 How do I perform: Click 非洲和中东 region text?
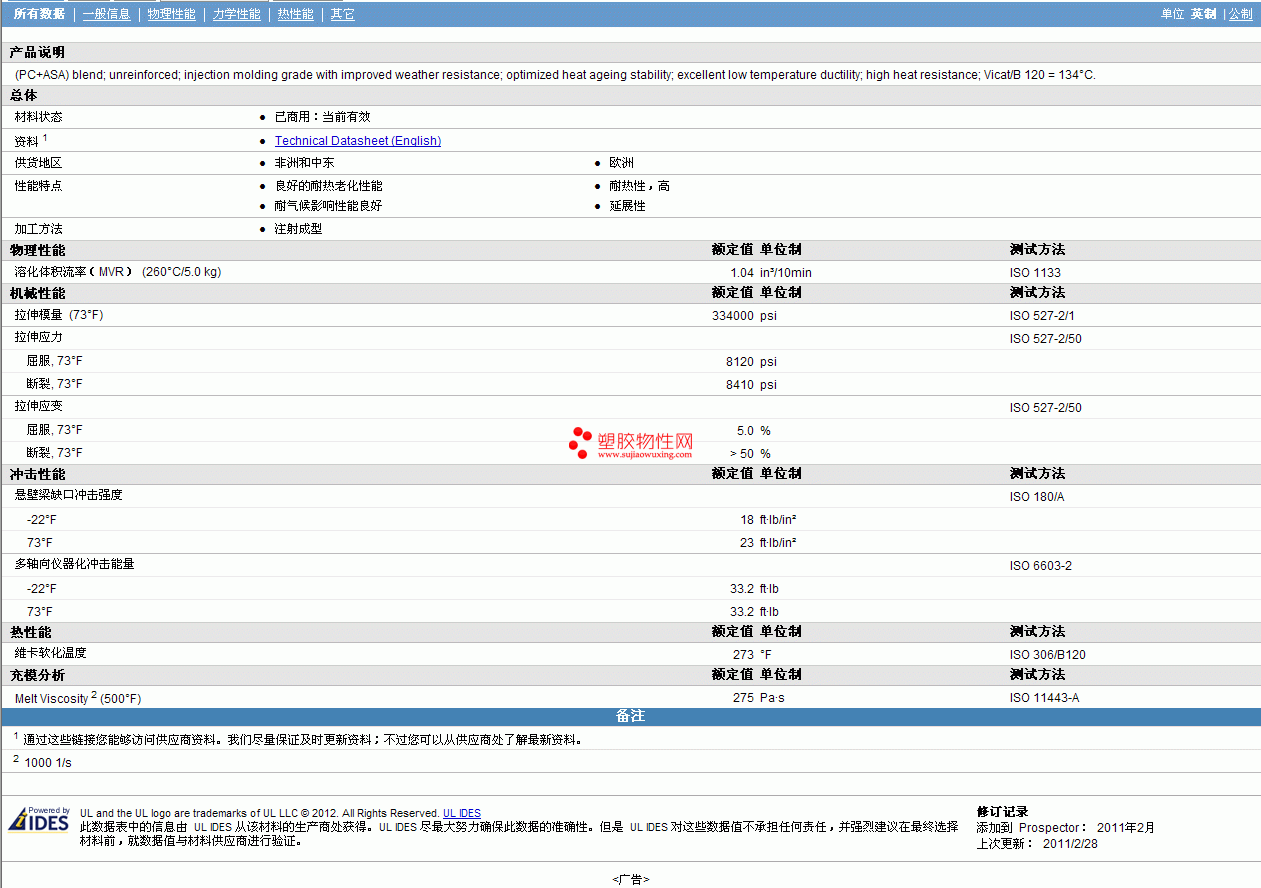point(304,162)
